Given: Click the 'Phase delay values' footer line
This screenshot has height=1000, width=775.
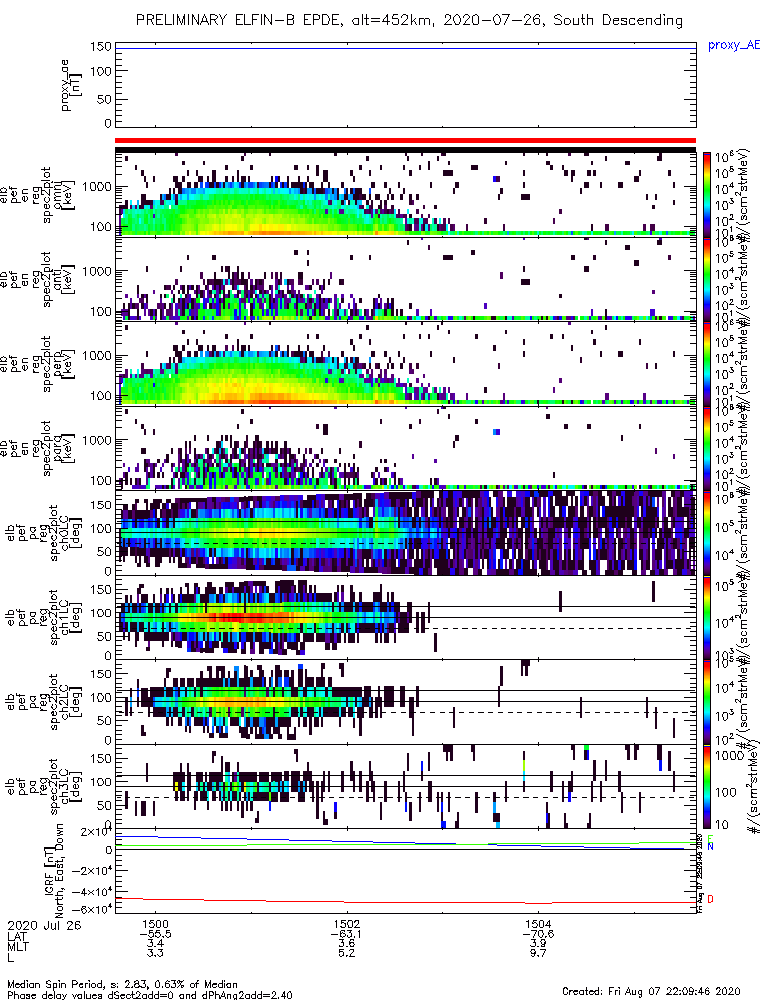Looking at the screenshot, I should 150,994.
